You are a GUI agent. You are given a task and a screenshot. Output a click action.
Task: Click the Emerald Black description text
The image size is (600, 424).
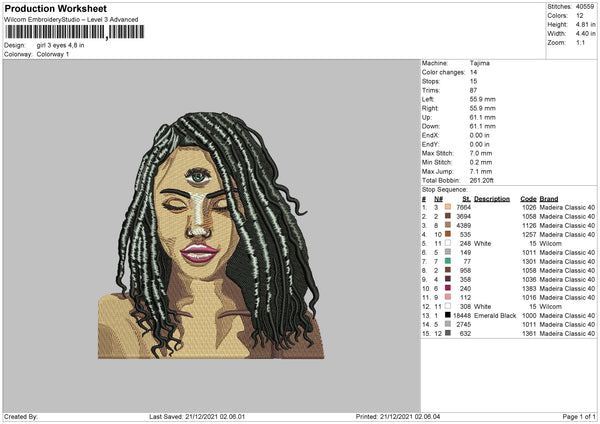(x=495, y=315)
